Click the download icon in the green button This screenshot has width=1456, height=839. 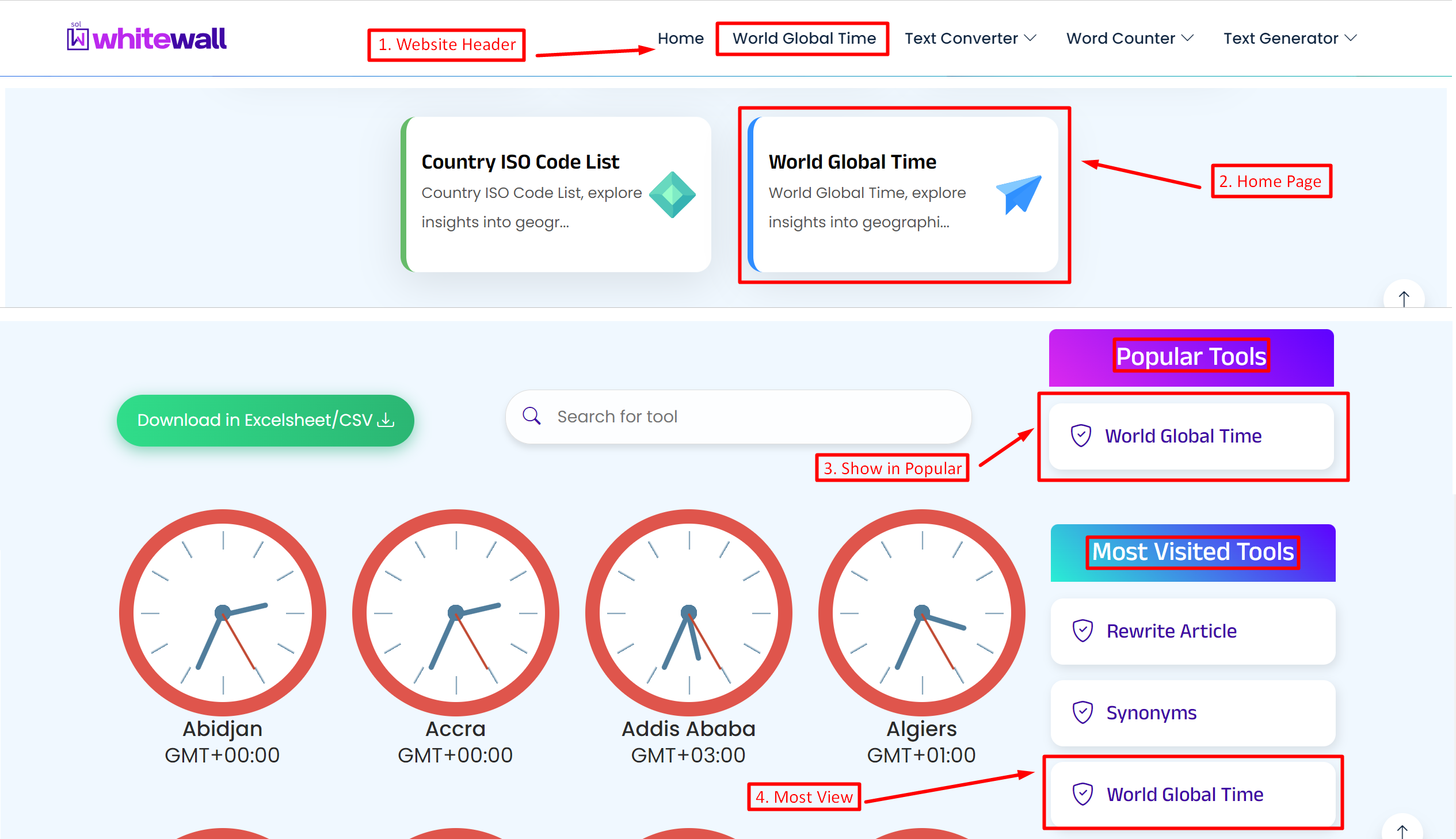click(x=386, y=420)
